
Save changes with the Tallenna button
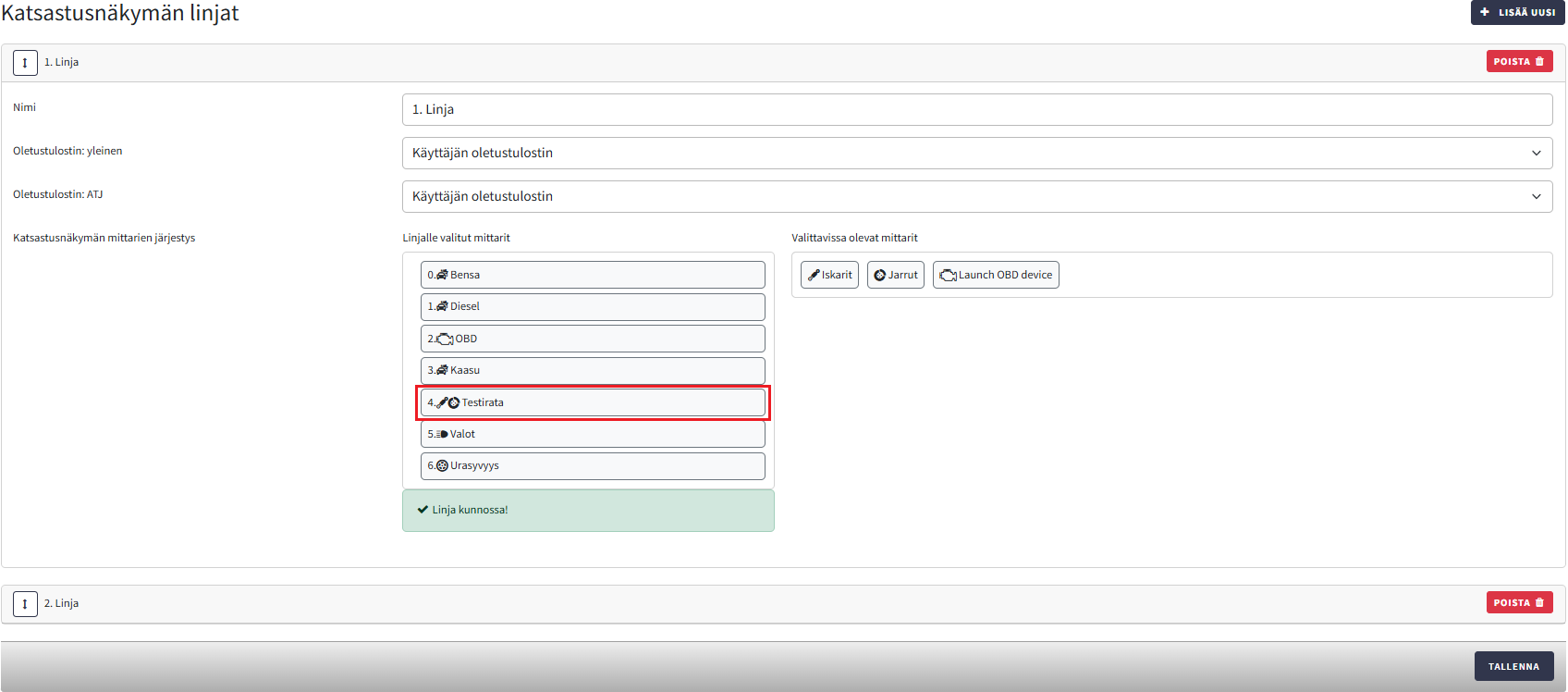1513,666
